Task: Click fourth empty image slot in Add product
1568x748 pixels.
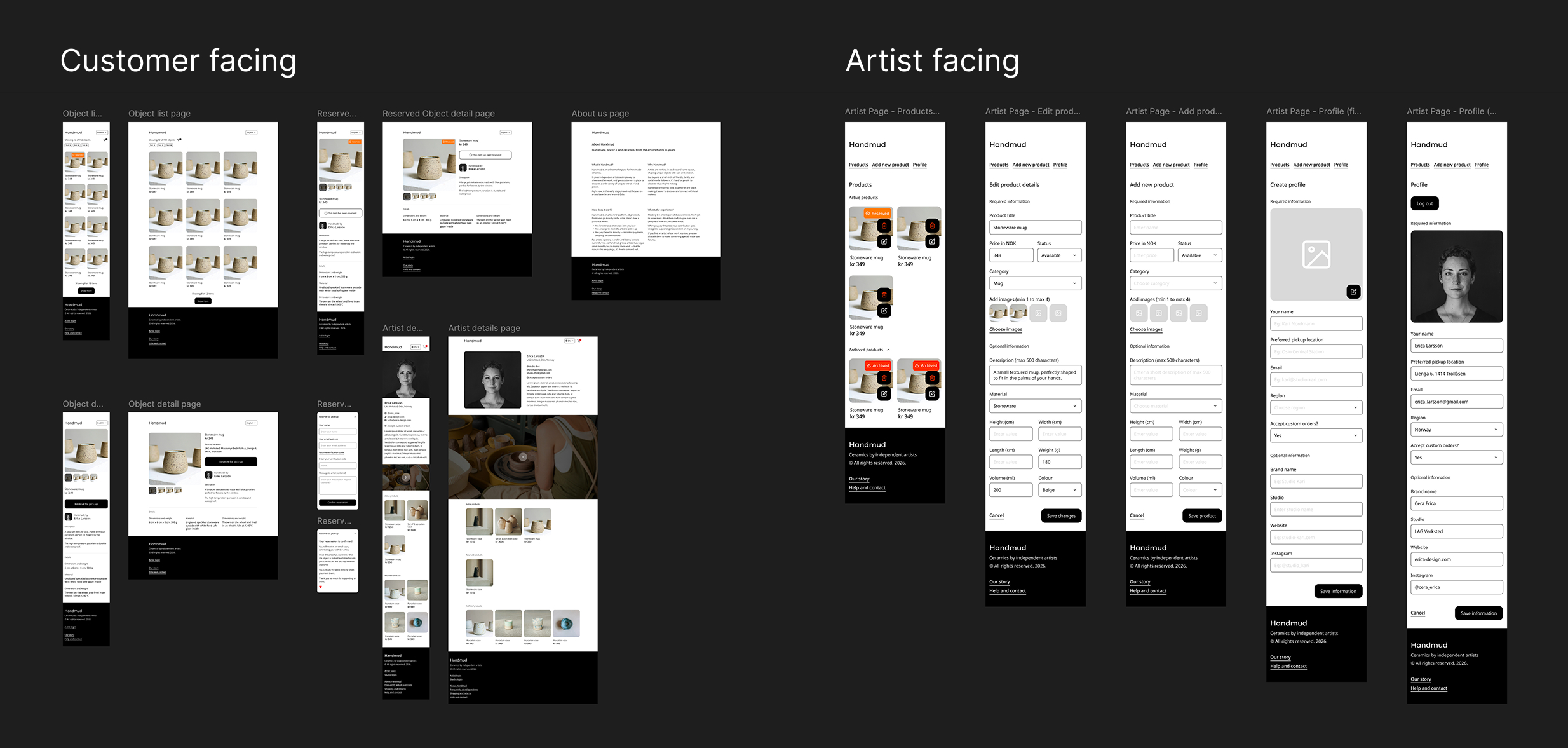Action: 1199,313
